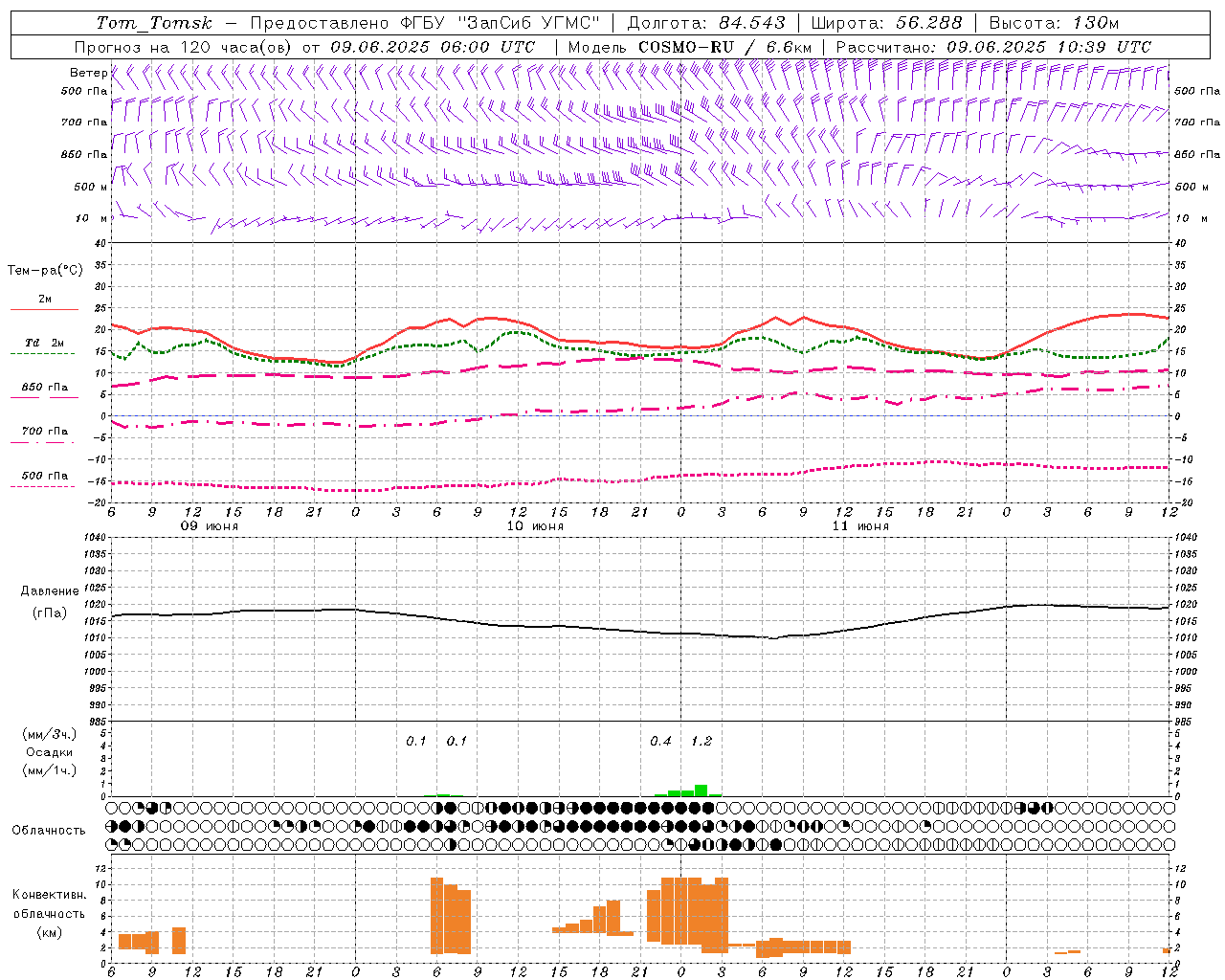This screenshot has height=980, width=1225.
Task: Select the 'Широта: 56.288' latitude text
Action: [x=886, y=23]
